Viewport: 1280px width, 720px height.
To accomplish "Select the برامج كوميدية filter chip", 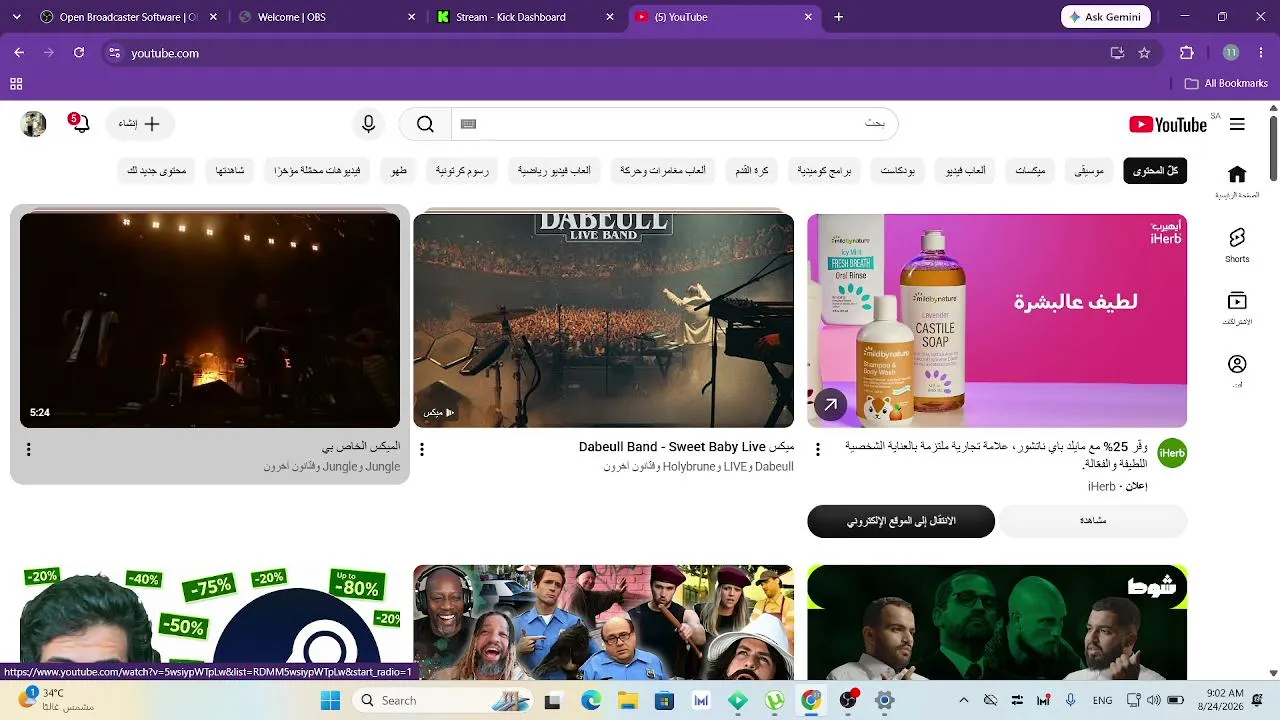I will tap(824, 171).
